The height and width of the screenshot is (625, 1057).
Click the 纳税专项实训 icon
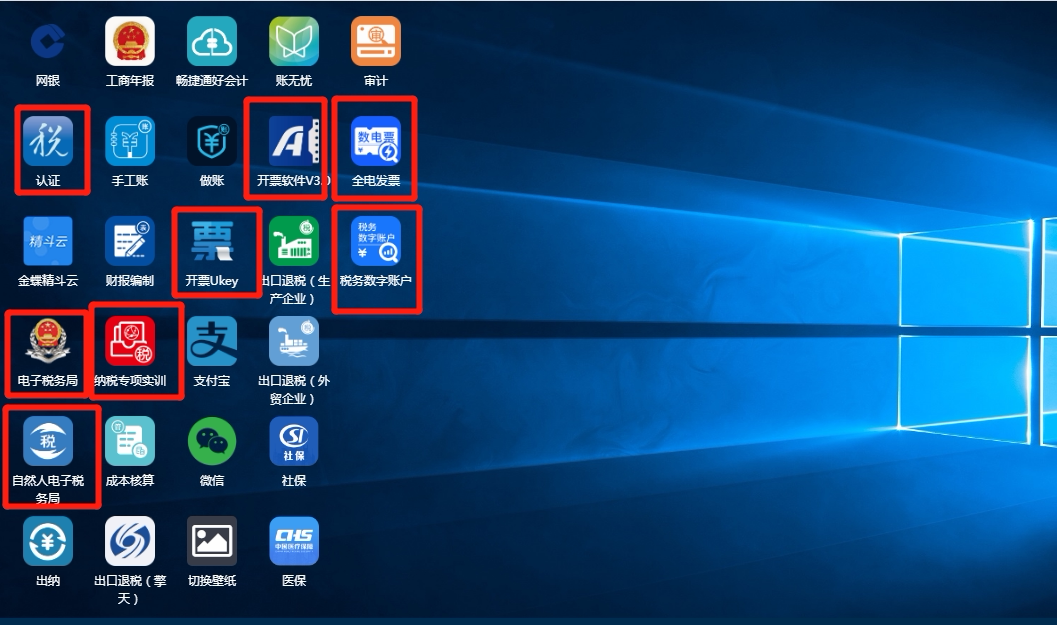(130, 341)
